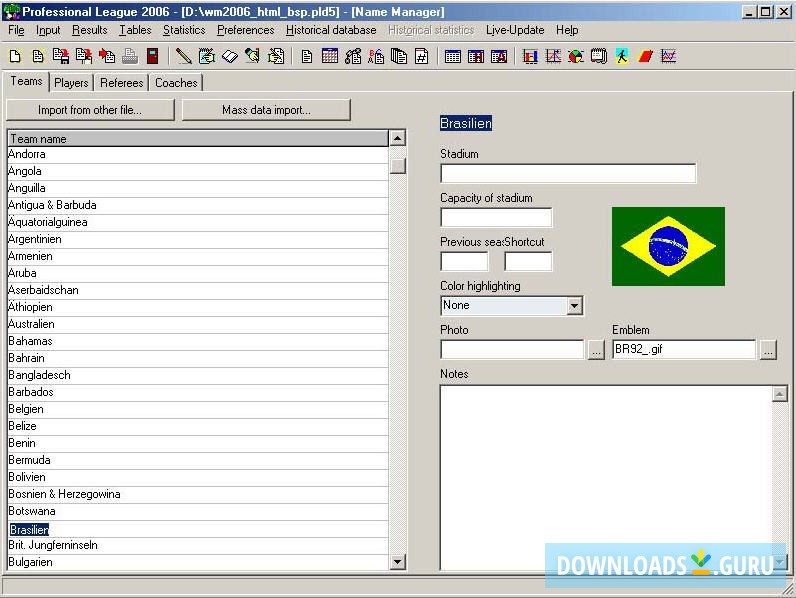The image size is (796, 598).
Task: Open the Statistics menu
Action: pyautogui.click(x=184, y=30)
